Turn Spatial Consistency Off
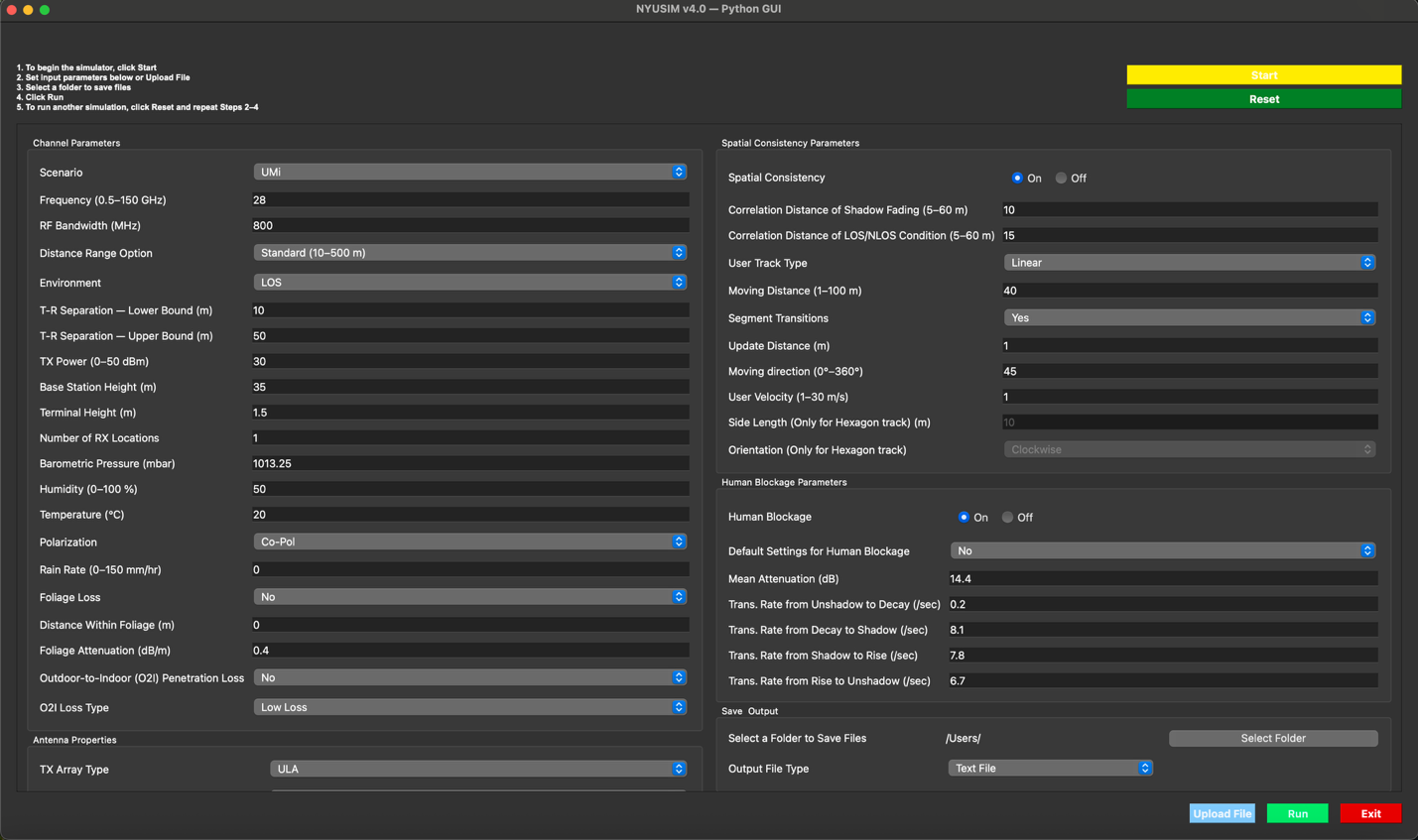This screenshot has height=840, width=1418. 1062,179
